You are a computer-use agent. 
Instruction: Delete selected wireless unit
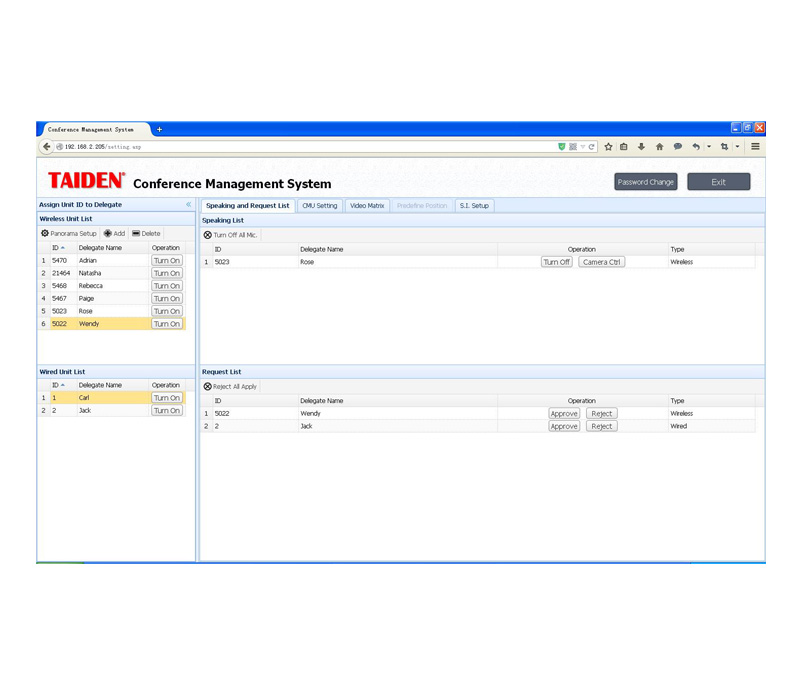point(146,234)
